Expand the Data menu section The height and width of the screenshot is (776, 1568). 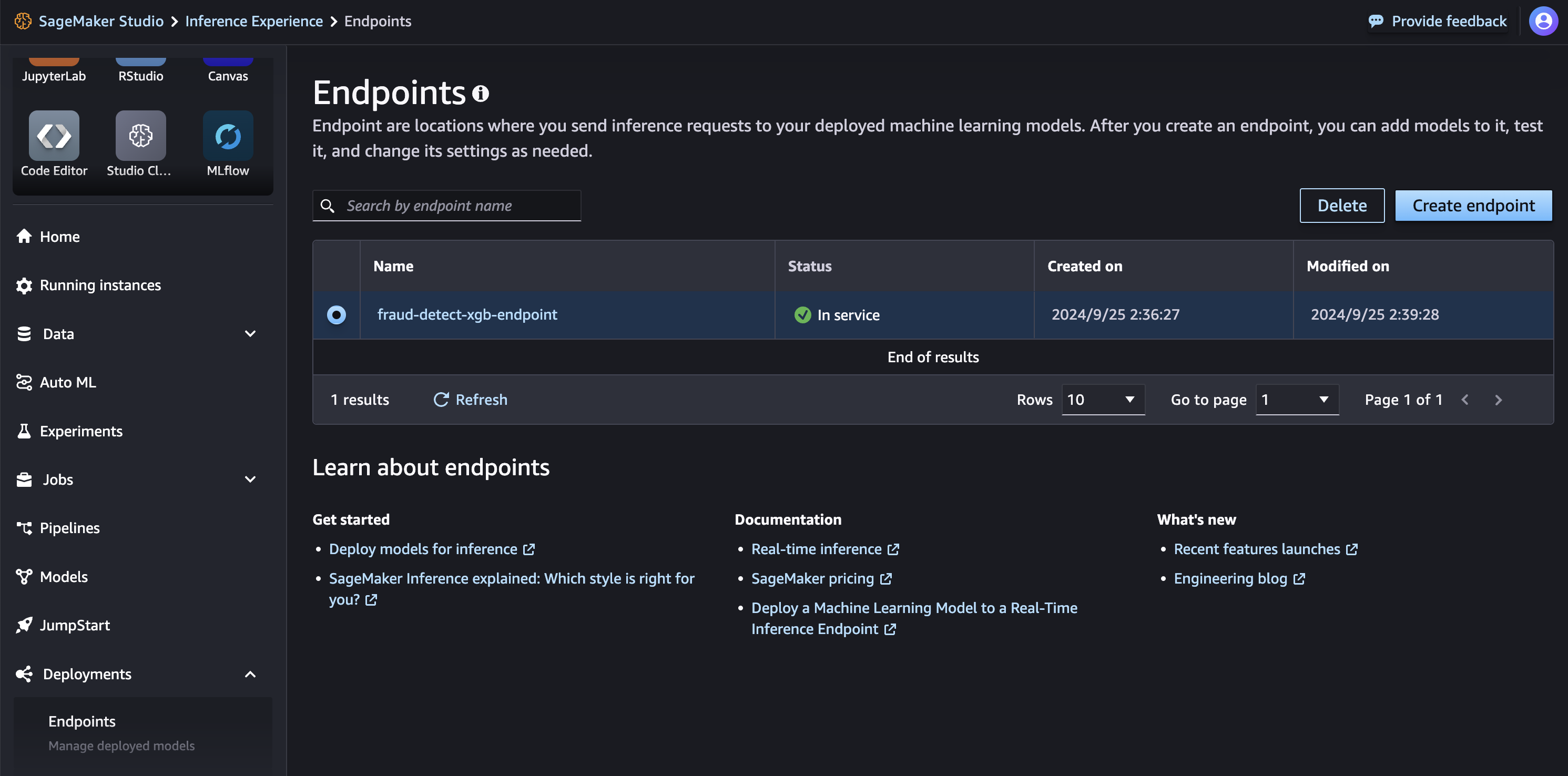[x=250, y=333]
